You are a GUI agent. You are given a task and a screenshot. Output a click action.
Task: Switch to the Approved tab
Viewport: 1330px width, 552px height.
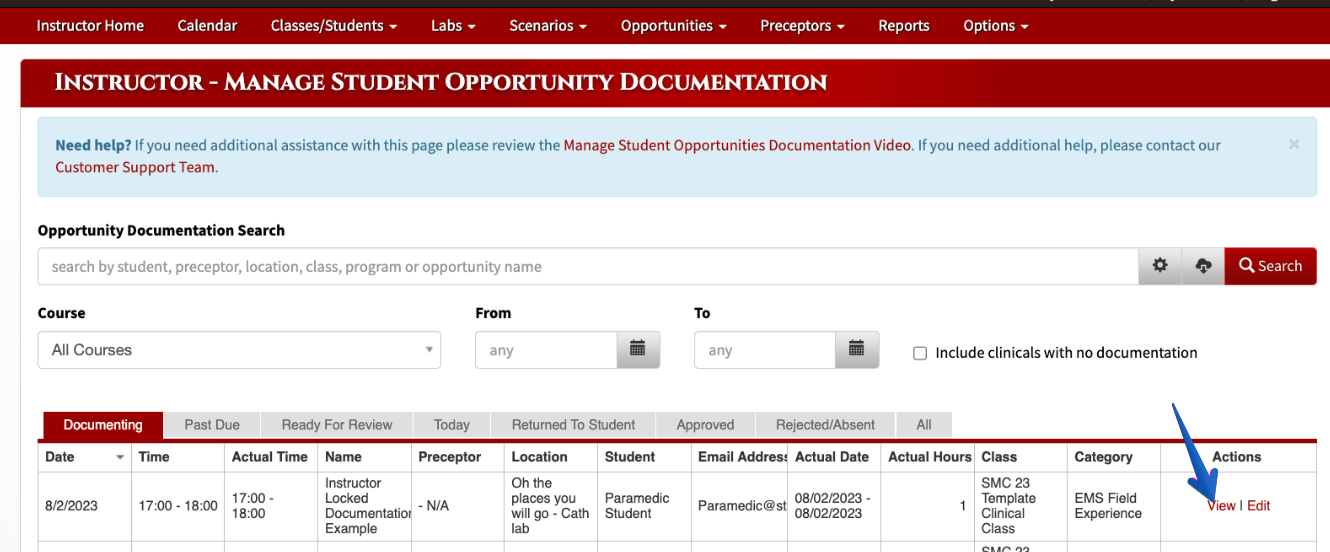[x=705, y=425]
